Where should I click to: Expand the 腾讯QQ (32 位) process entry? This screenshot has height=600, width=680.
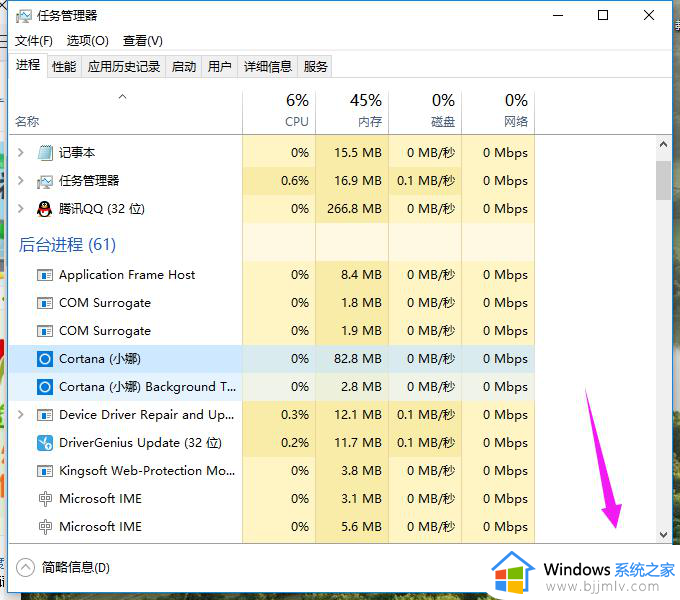[20, 209]
